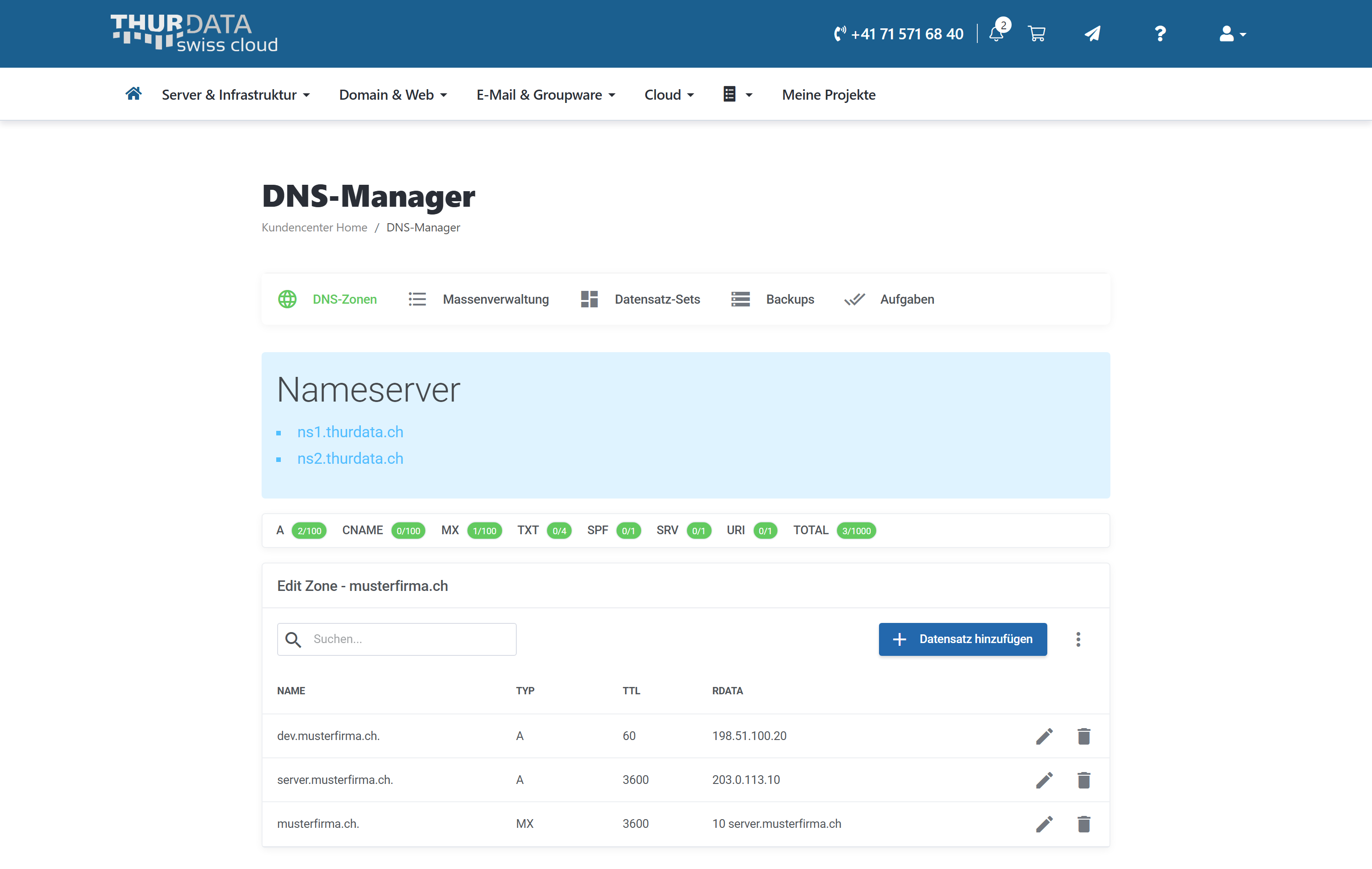This screenshot has height=869, width=1372.
Task: Edit the server.musterfirma.ch. record
Action: tap(1044, 779)
